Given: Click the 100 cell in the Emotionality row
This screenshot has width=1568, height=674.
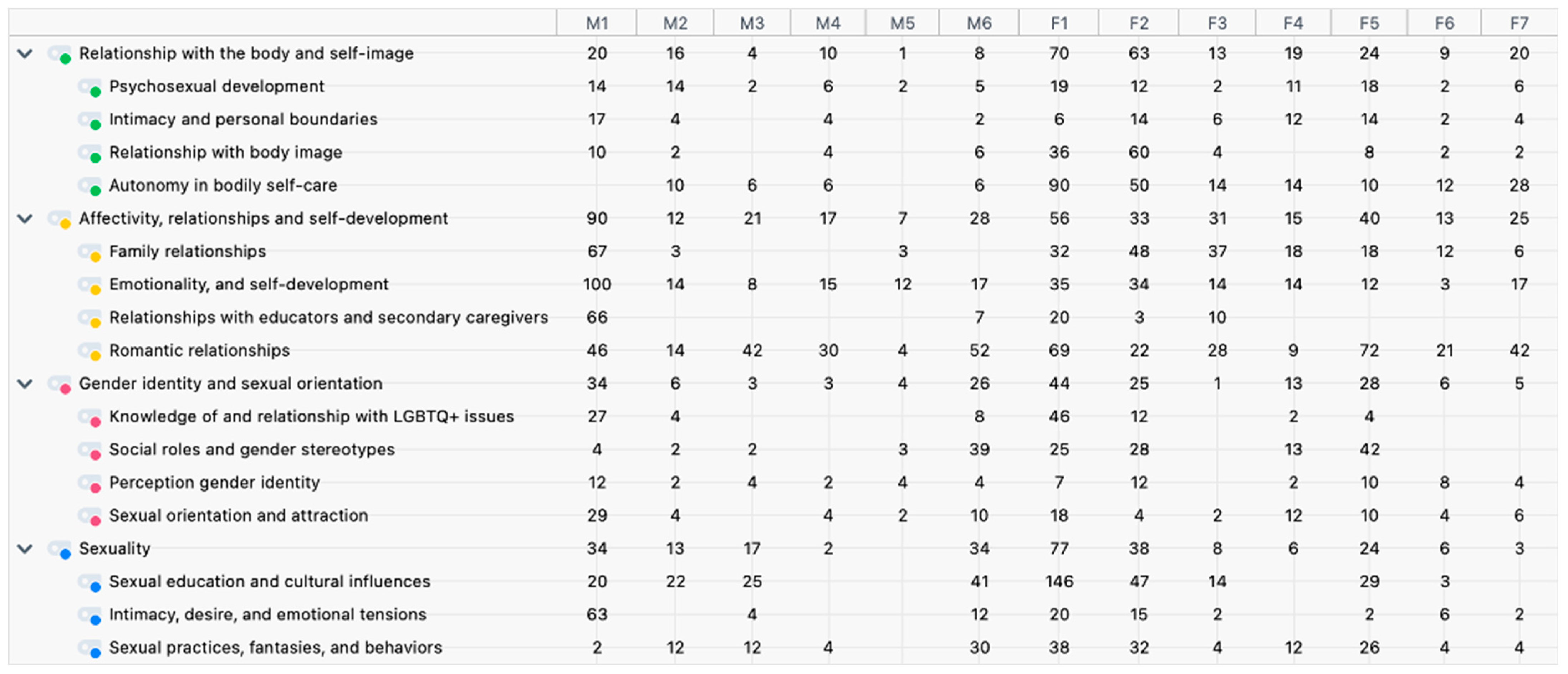Looking at the screenshot, I should pos(597,285).
